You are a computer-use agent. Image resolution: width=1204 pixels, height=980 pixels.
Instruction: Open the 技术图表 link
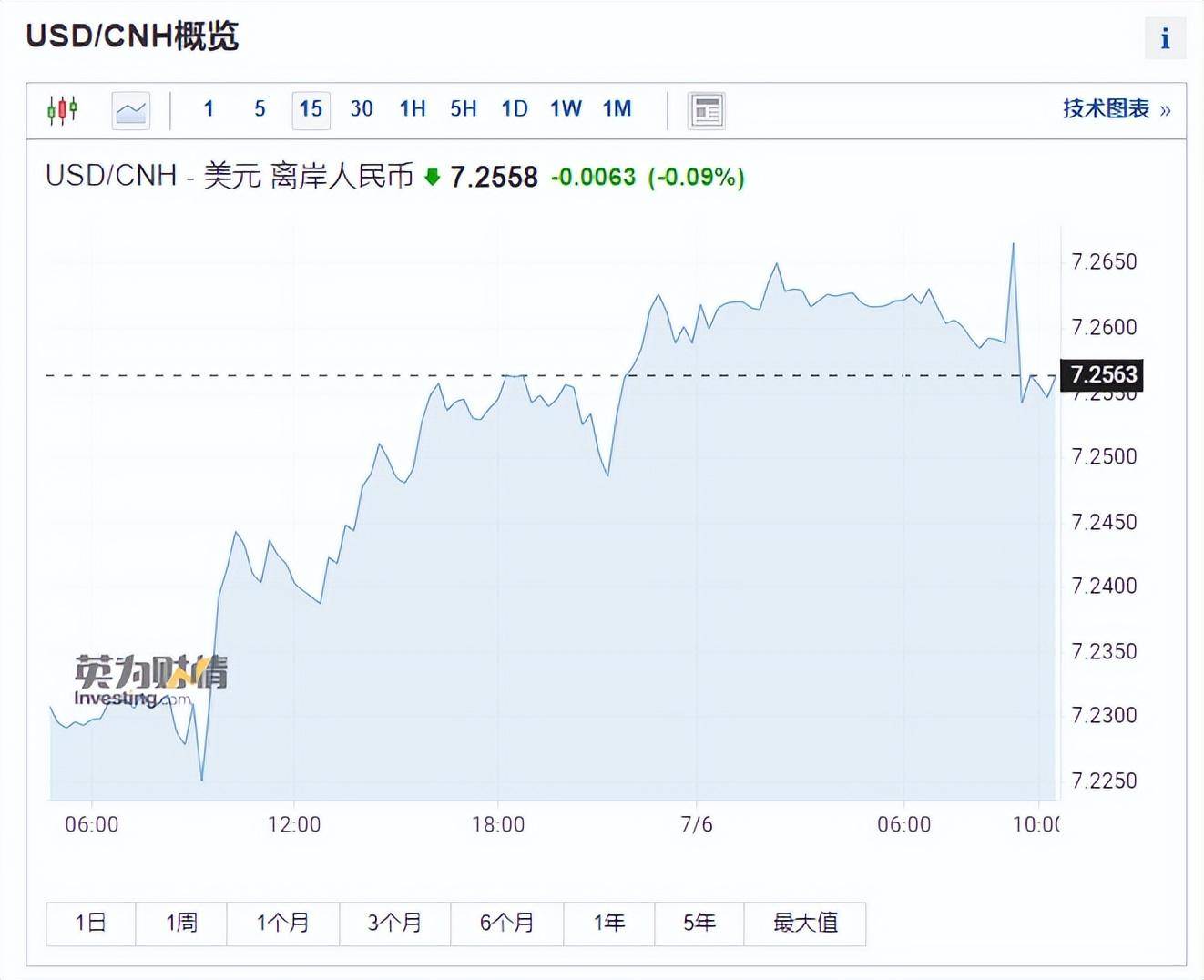[1116, 109]
